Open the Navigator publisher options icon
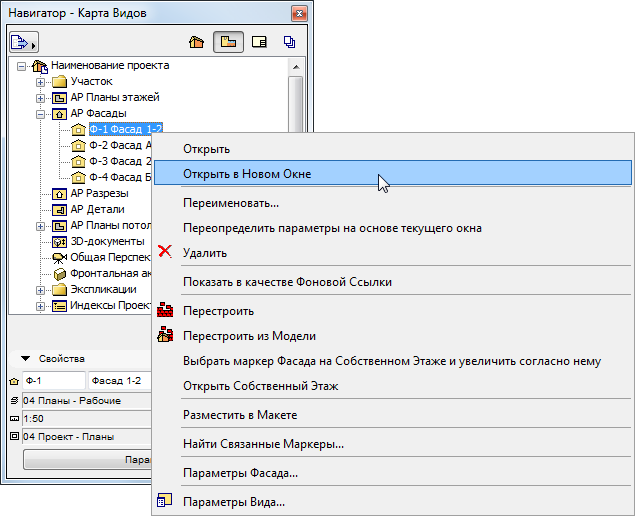Image resolution: width=635 pixels, height=516 pixels. click(x=24, y=42)
